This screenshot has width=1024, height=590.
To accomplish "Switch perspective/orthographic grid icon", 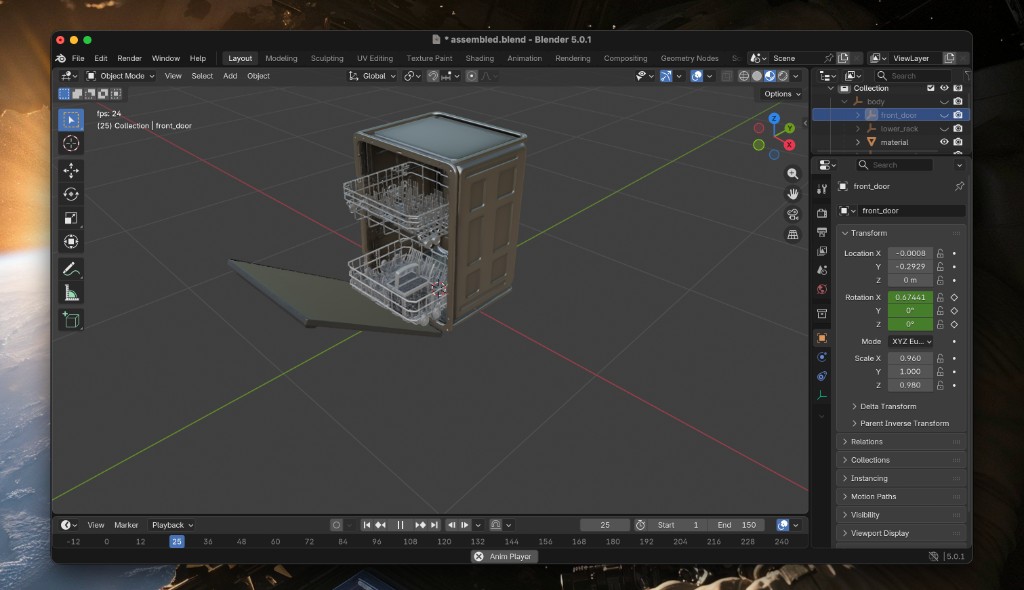I will (x=792, y=235).
